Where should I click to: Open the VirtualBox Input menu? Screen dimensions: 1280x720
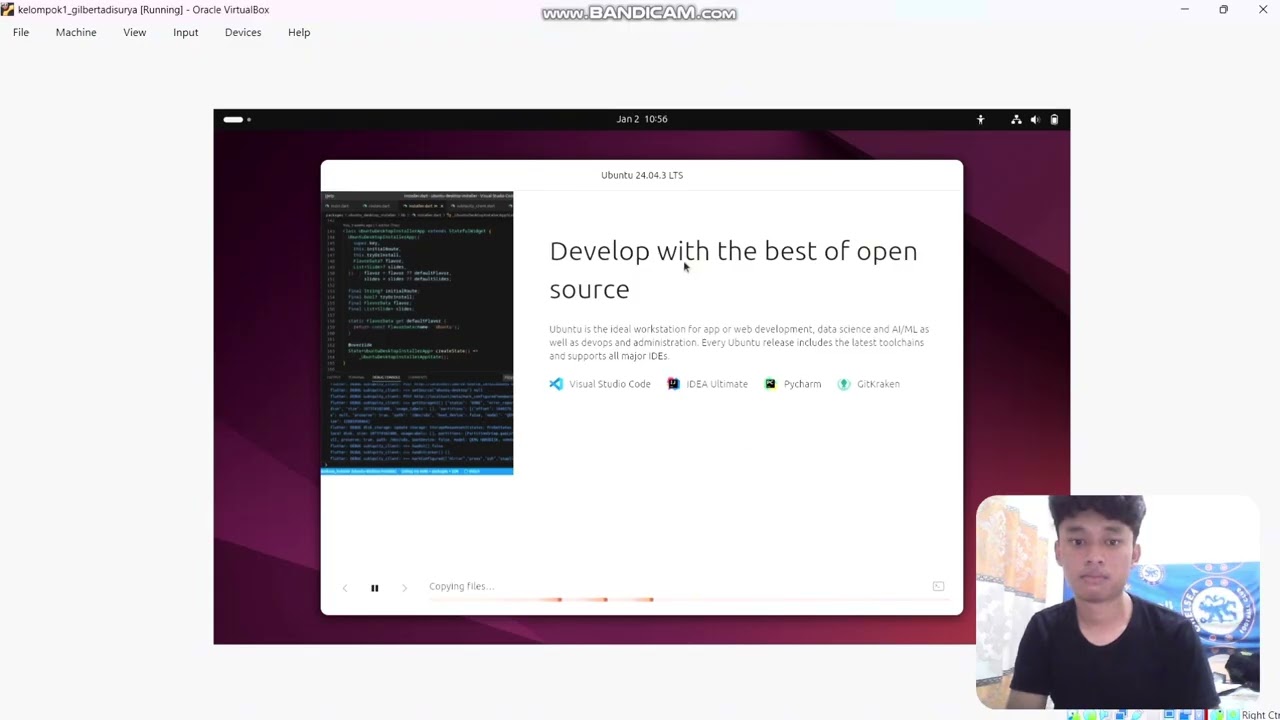coord(186,32)
